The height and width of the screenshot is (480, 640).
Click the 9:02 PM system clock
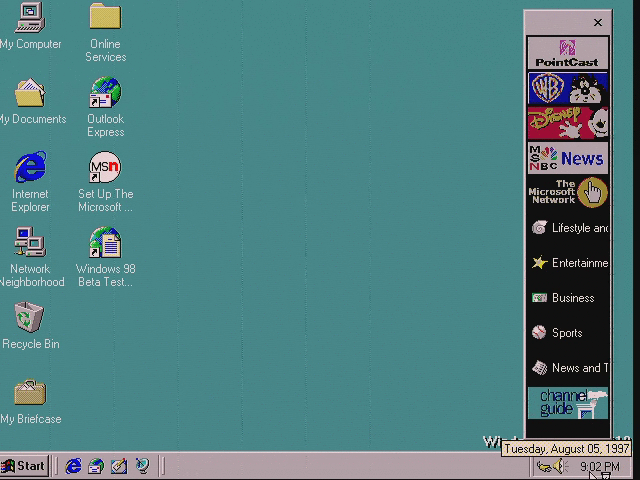600,466
